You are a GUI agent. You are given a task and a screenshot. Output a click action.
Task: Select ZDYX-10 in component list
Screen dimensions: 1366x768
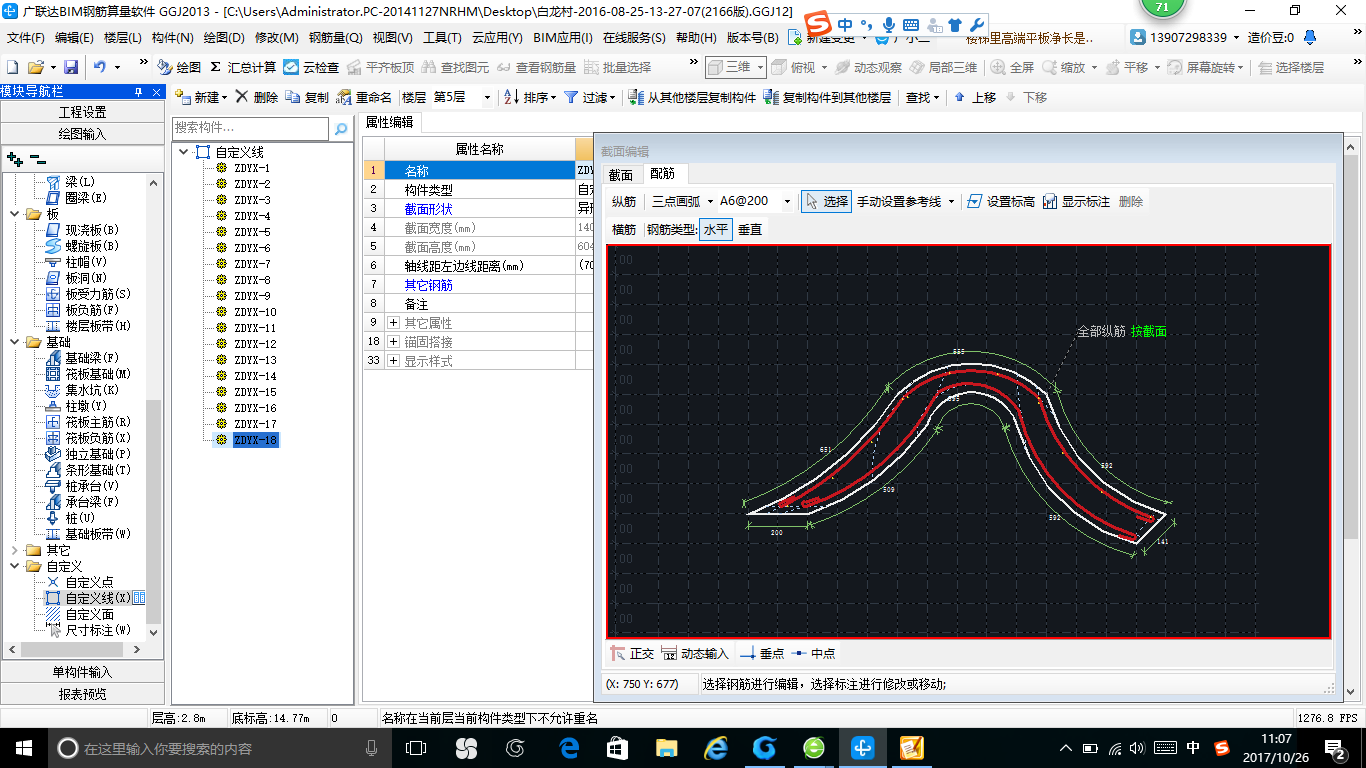pos(255,312)
